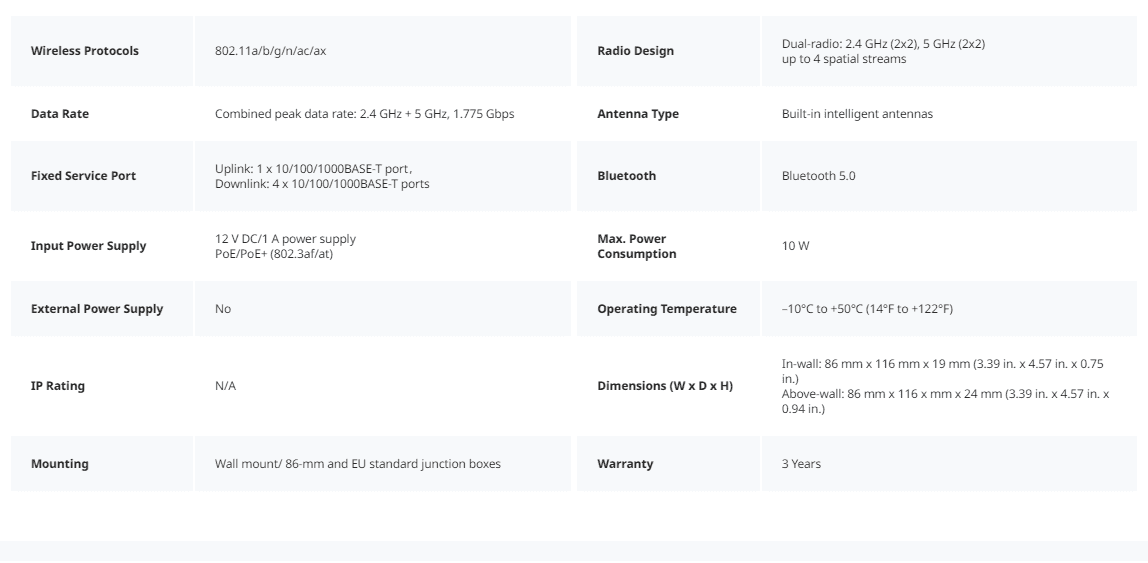The image size is (1148, 563).
Task: Click the IP Rating label
Action: coord(57,386)
